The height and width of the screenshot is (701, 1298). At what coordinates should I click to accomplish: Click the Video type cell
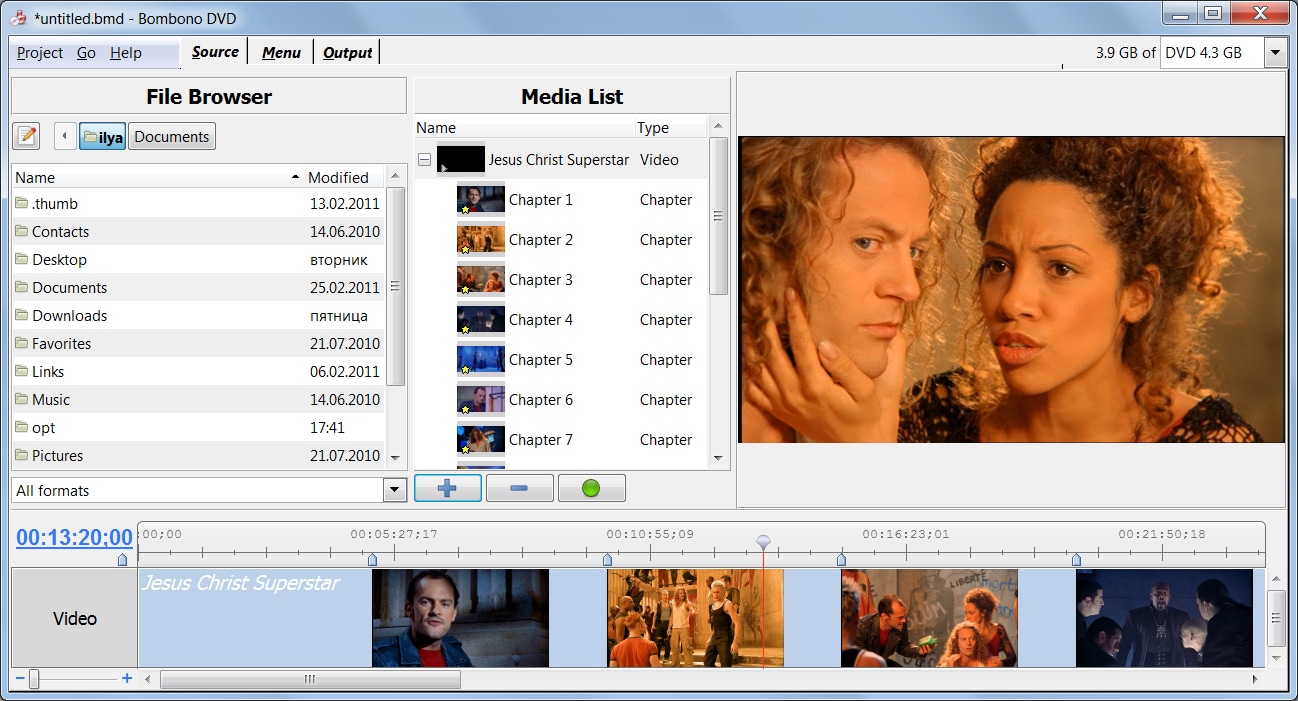659,159
